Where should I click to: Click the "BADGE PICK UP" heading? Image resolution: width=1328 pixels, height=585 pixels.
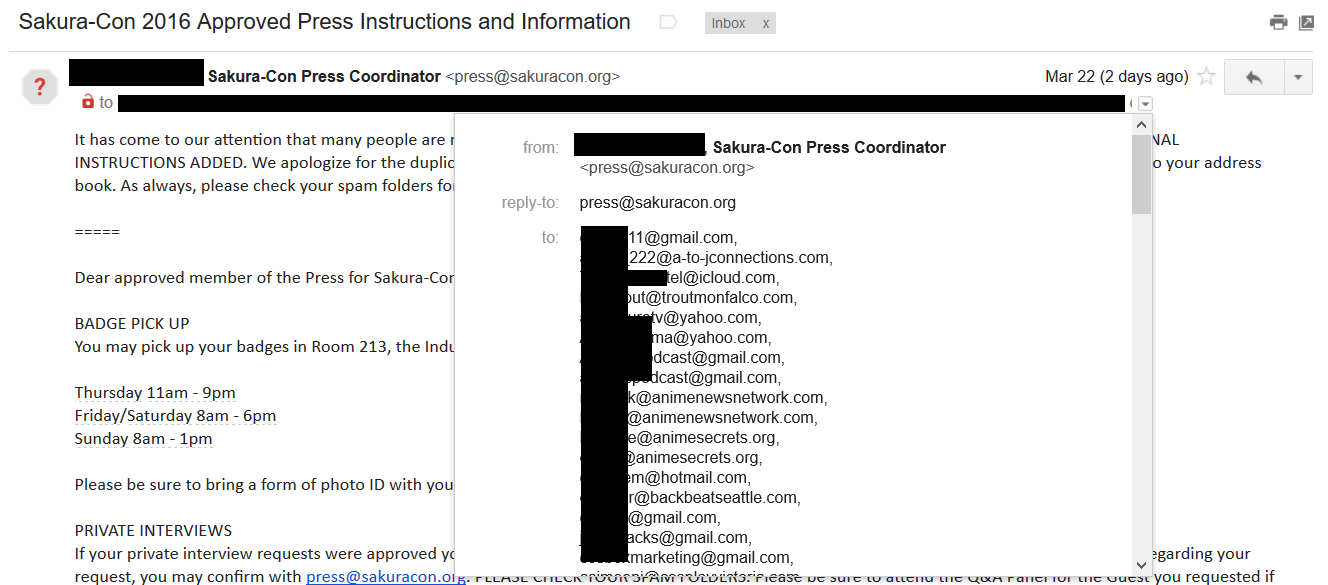[132, 323]
